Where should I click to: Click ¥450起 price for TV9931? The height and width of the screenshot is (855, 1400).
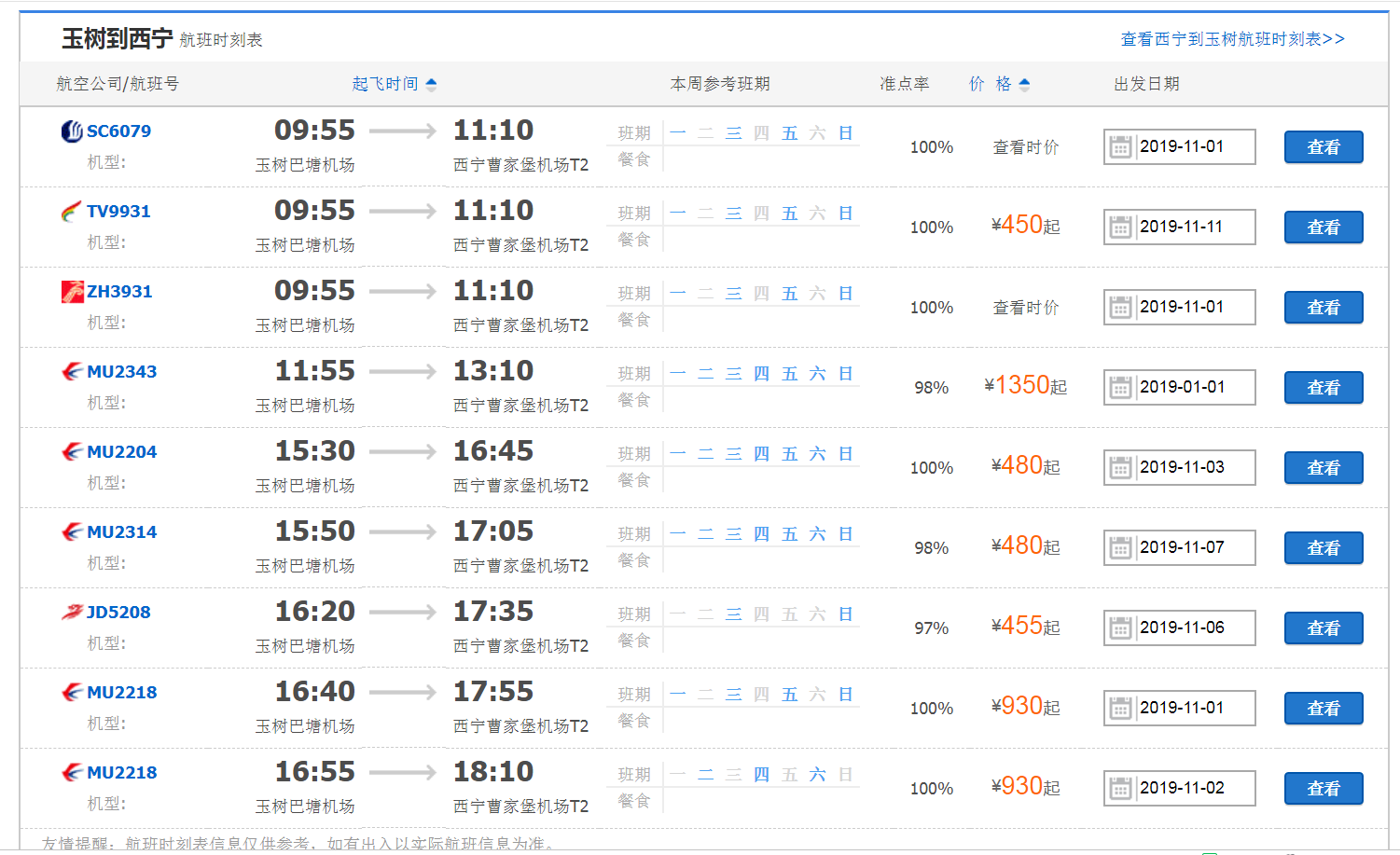(x=1026, y=226)
